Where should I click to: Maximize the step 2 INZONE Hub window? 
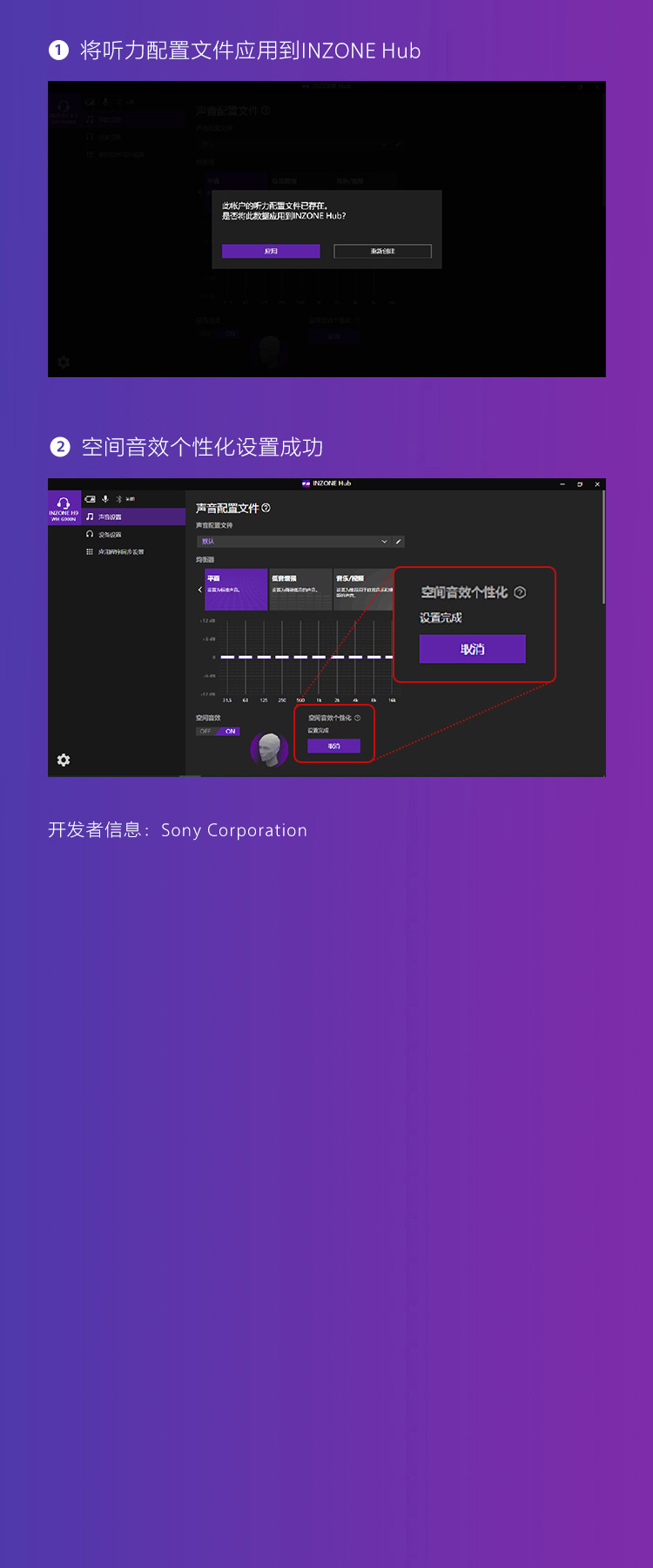[x=580, y=483]
